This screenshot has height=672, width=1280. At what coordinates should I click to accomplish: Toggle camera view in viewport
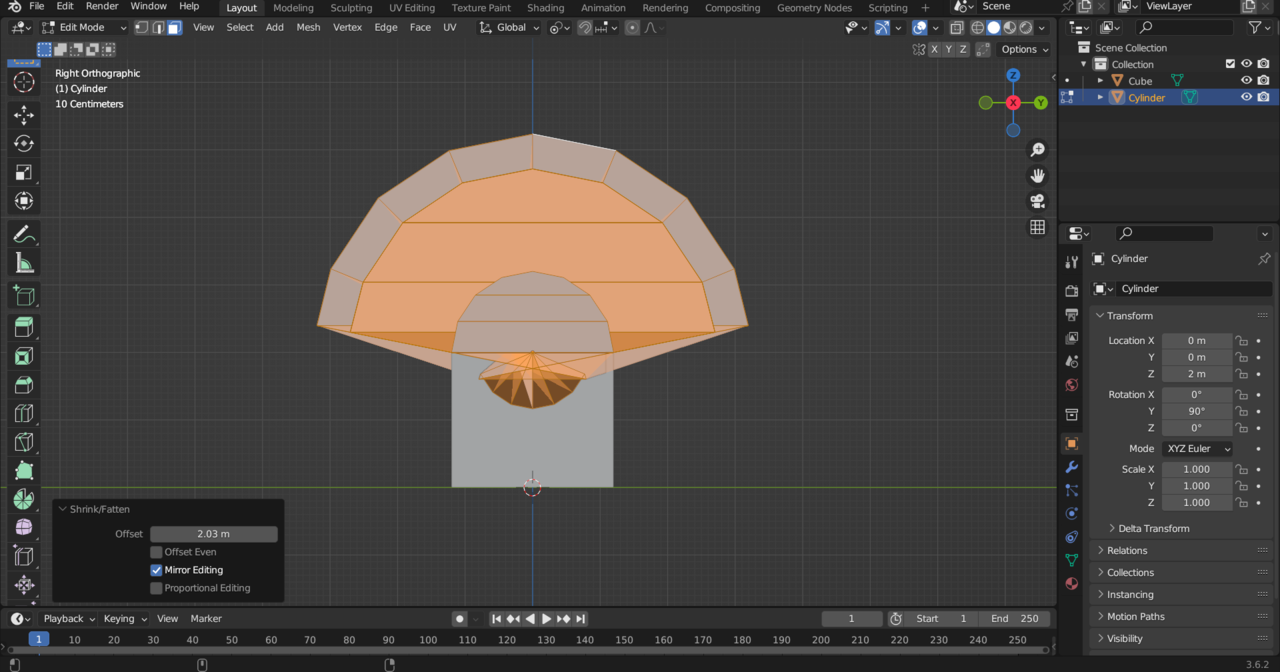tap(1037, 201)
